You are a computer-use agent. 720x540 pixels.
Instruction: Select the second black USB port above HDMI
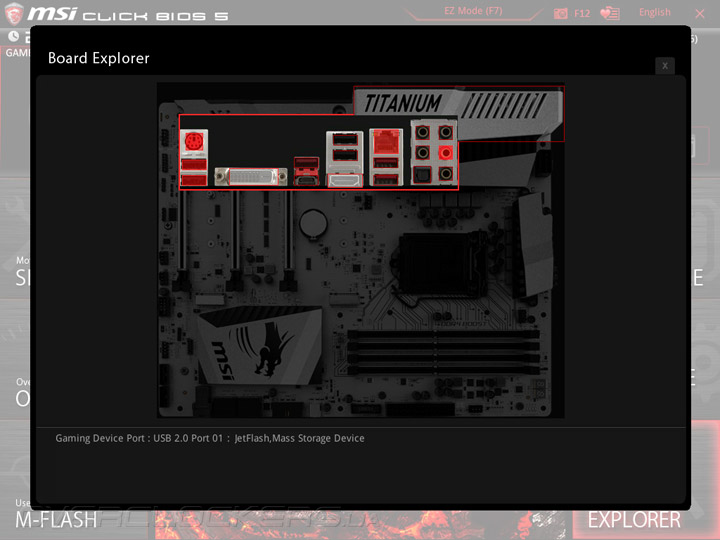point(345,155)
